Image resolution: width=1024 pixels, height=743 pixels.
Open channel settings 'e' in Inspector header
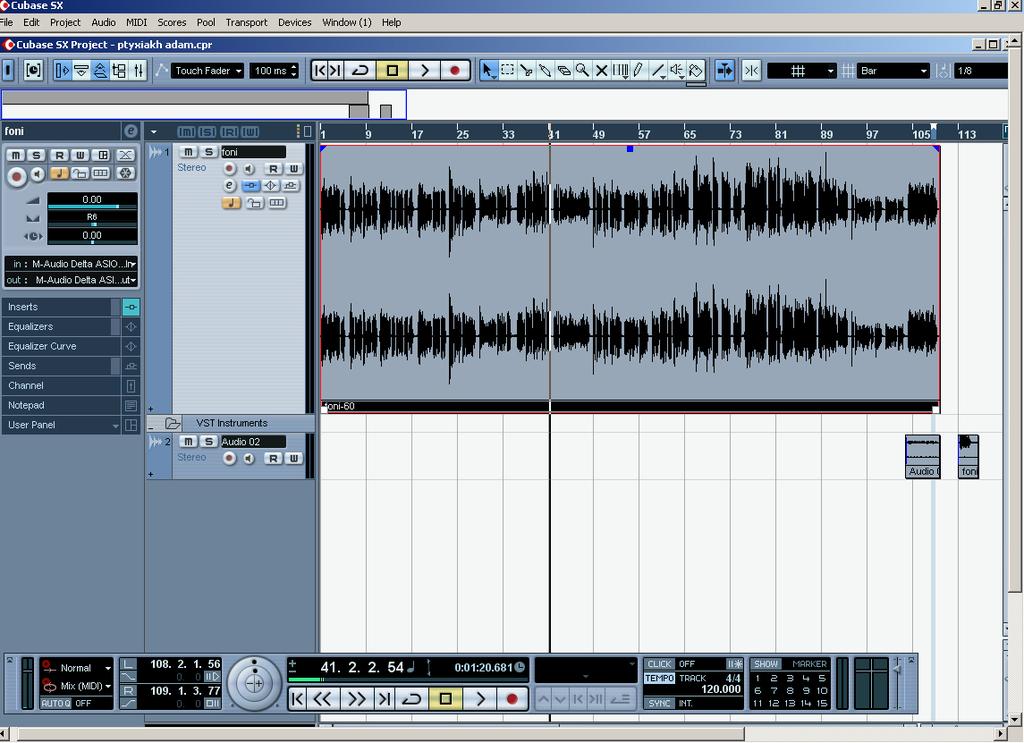click(x=131, y=131)
